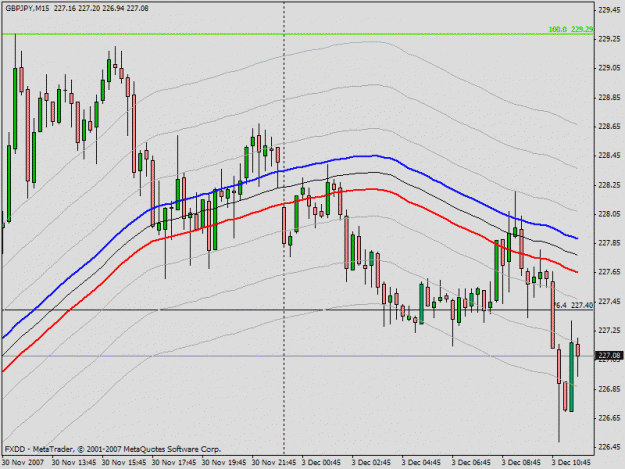Click the 226.65 price scale value
Screen dimensions: 625x469
pyautogui.click(x=609, y=418)
